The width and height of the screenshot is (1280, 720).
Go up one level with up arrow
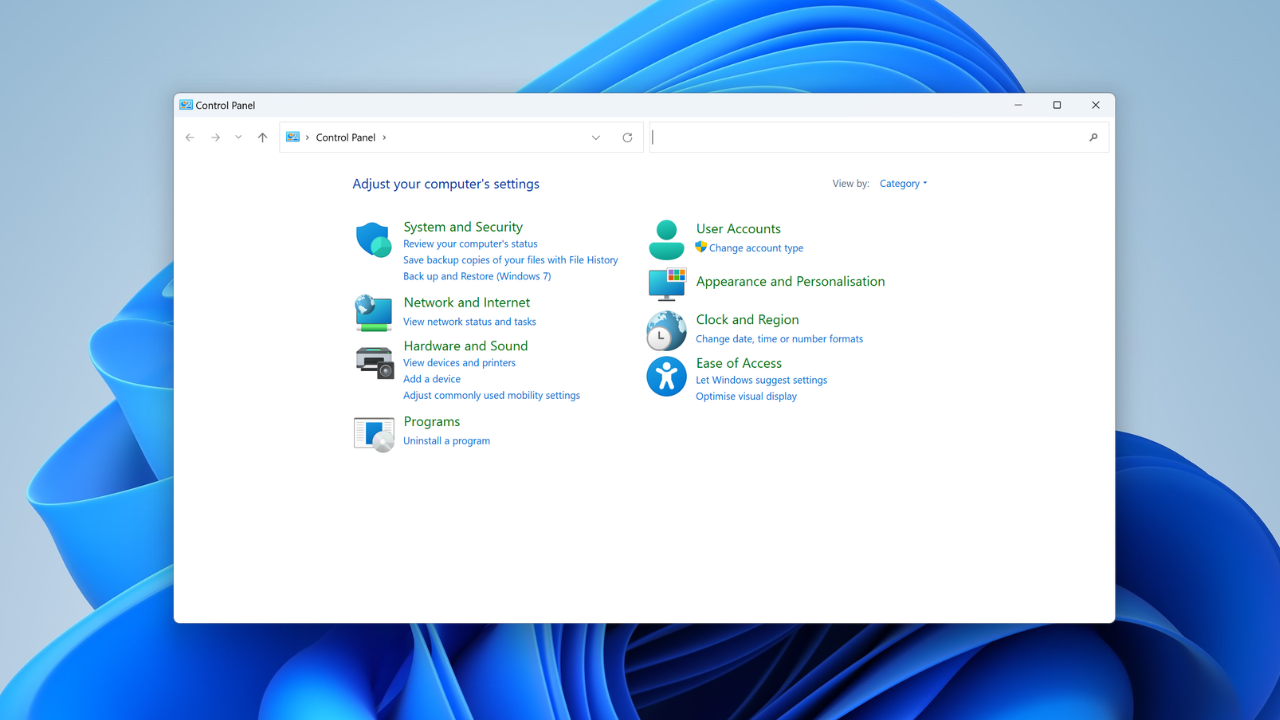(x=262, y=138)
